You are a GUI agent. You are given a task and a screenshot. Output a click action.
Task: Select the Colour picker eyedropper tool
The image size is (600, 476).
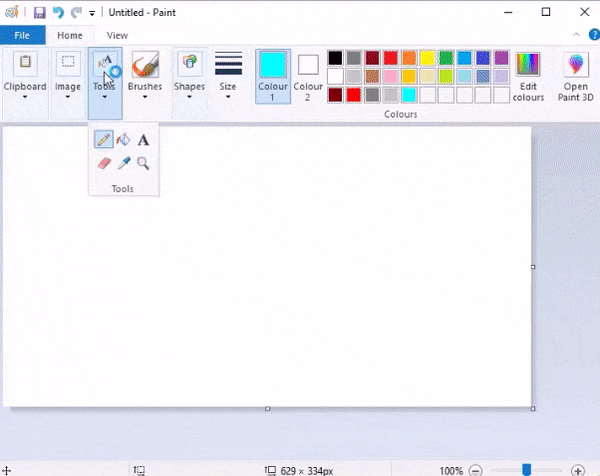point(124,163)
